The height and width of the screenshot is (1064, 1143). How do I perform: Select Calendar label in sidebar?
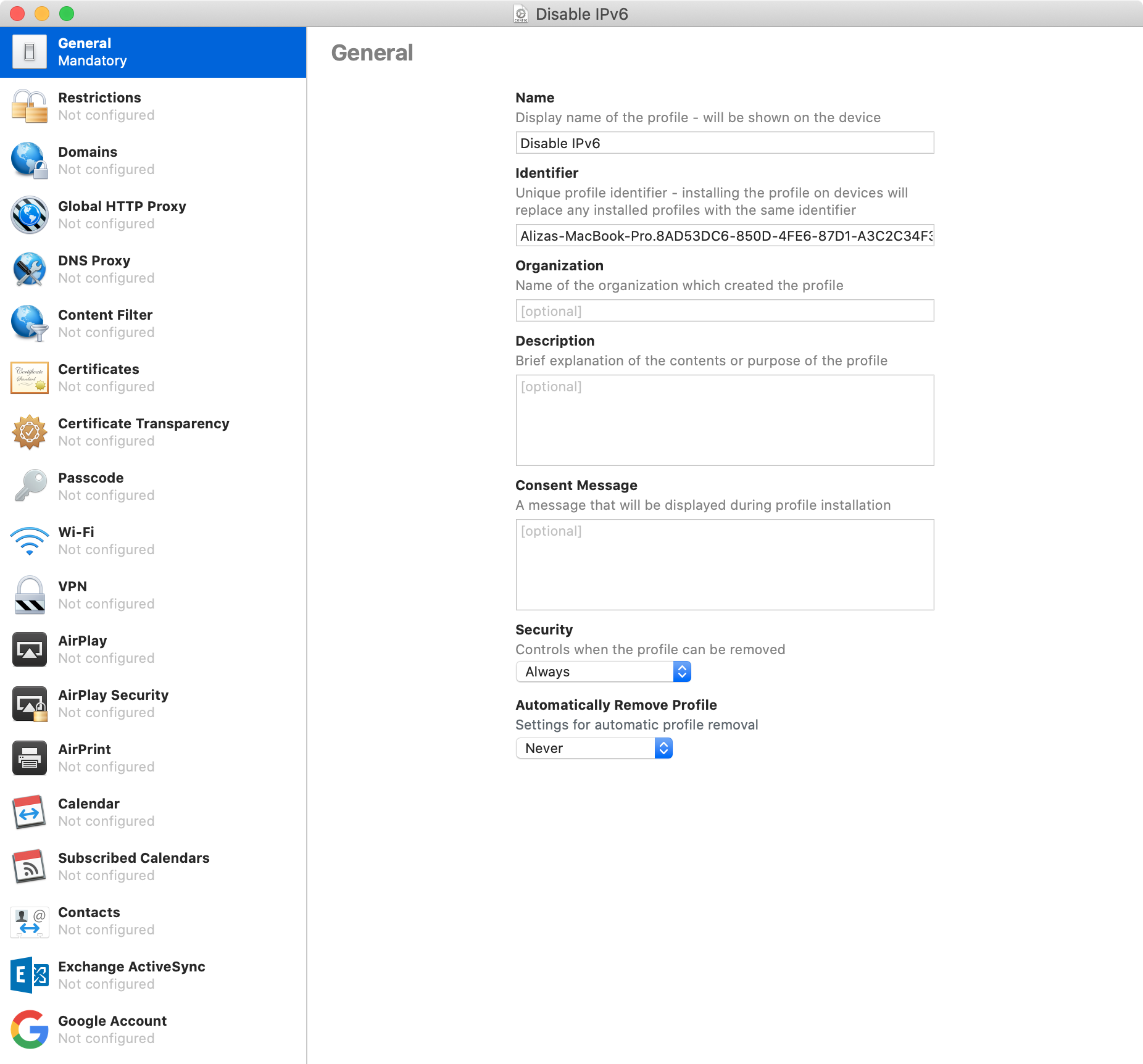[x=89, y=804]
